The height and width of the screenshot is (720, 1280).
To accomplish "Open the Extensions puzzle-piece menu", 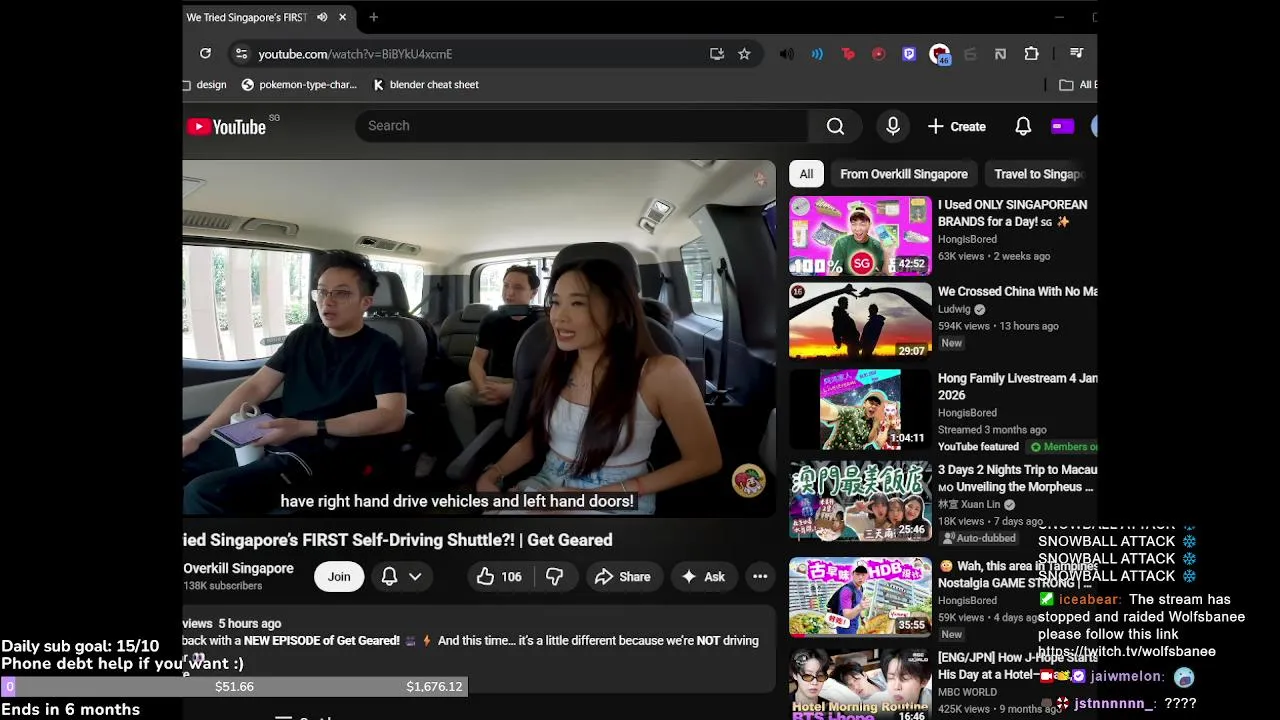I will pos(1031,54).
